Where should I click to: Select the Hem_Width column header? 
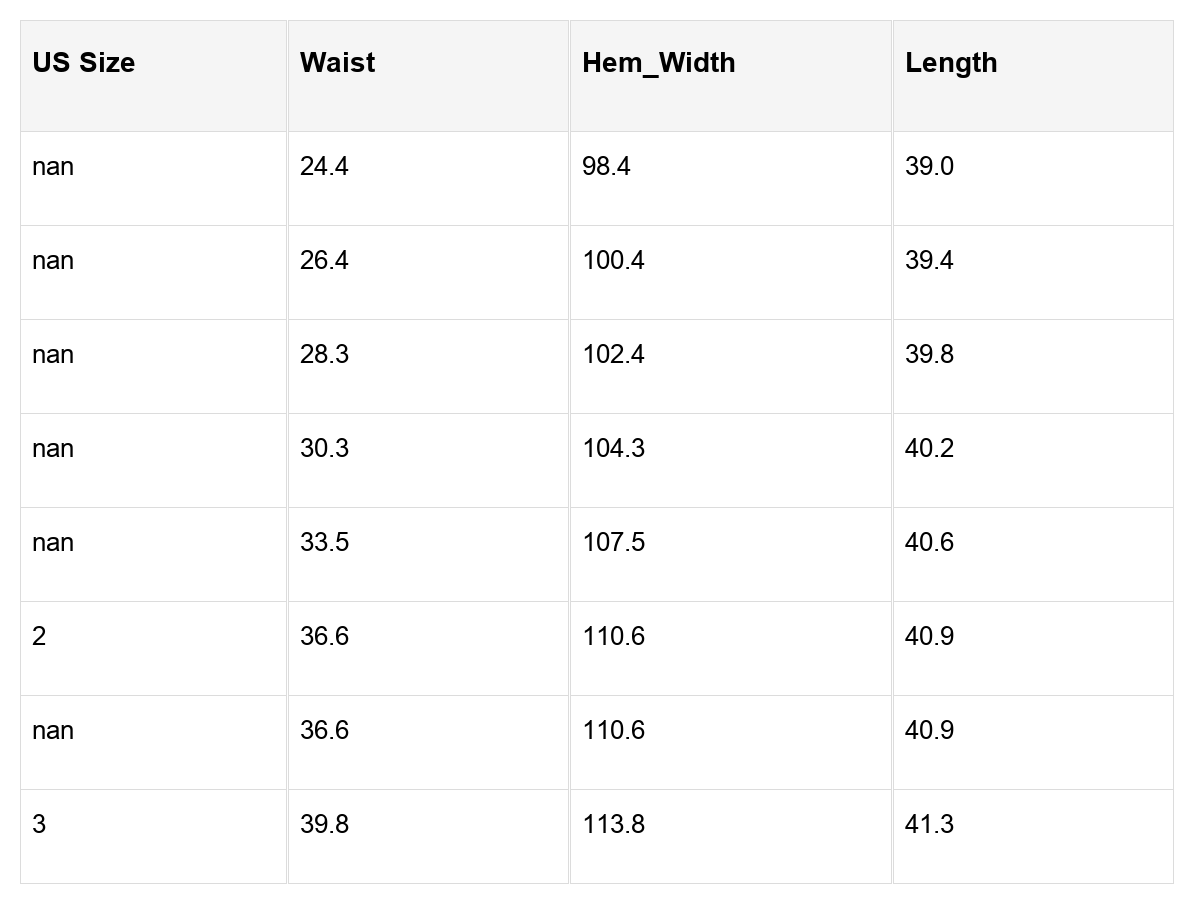pyautogui.click(x=730, y=76)
